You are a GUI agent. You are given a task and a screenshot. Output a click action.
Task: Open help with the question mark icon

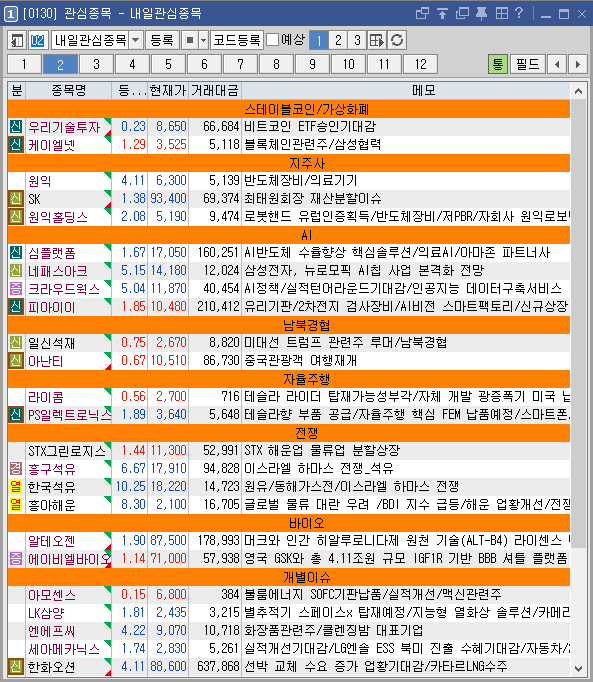pyautogui.click(x=519, y=13)
